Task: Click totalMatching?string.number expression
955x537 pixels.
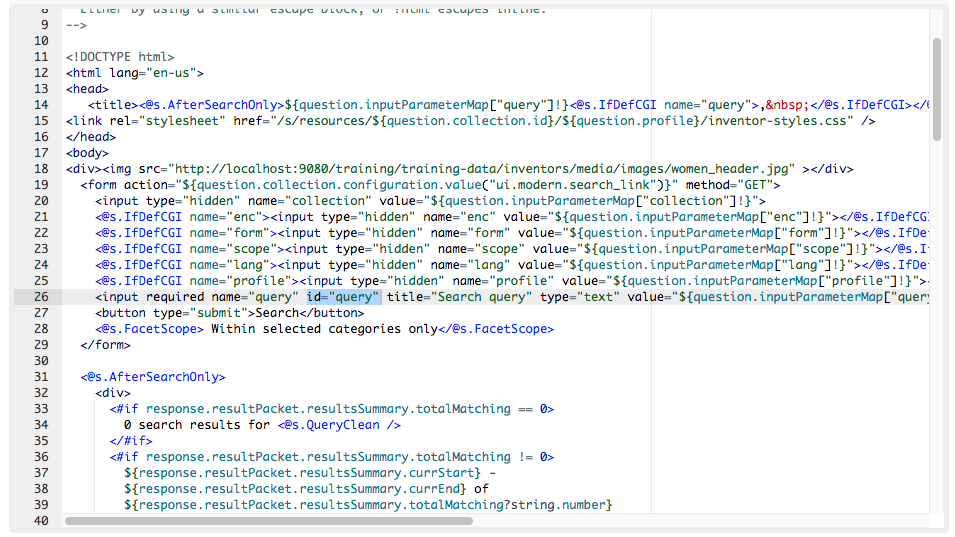Action: pyautogui.click(x=507, y=505)
